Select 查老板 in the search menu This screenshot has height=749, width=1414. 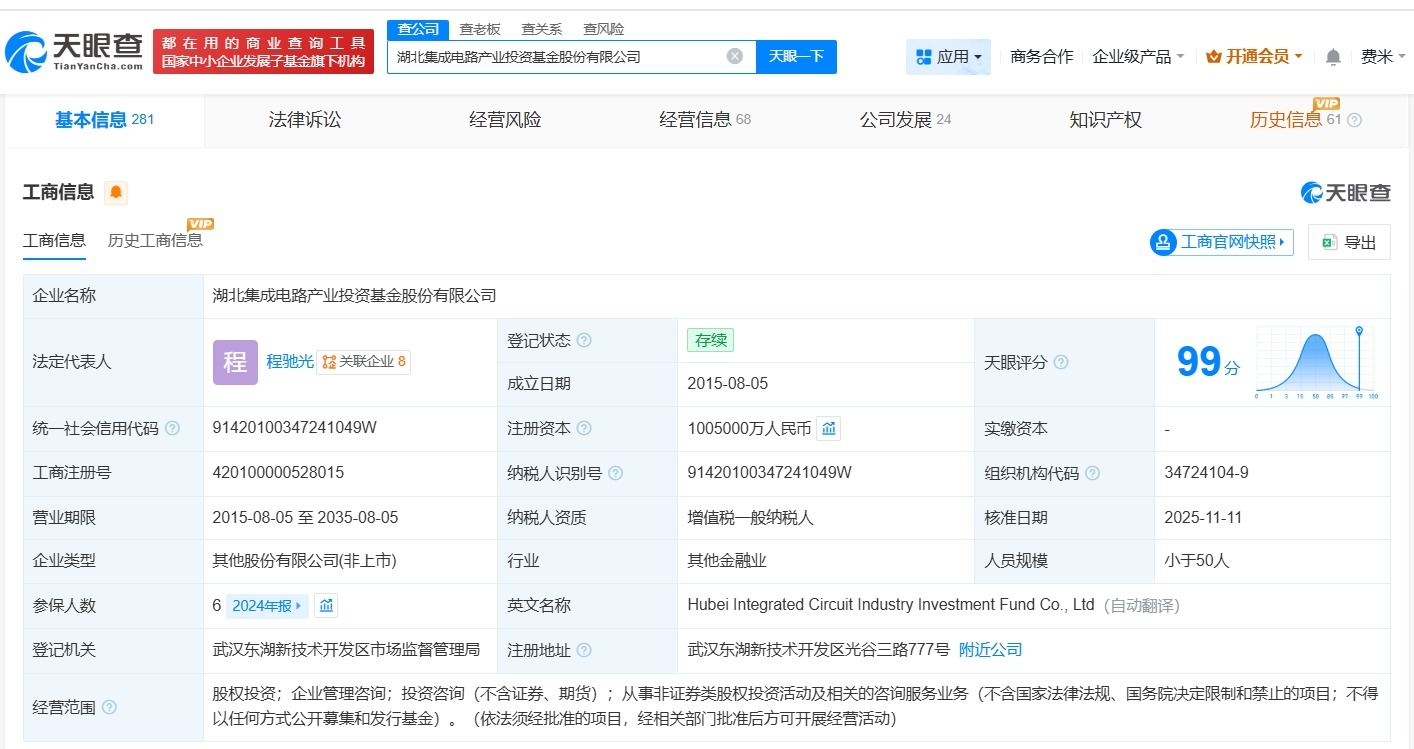(x=480, y=29)
